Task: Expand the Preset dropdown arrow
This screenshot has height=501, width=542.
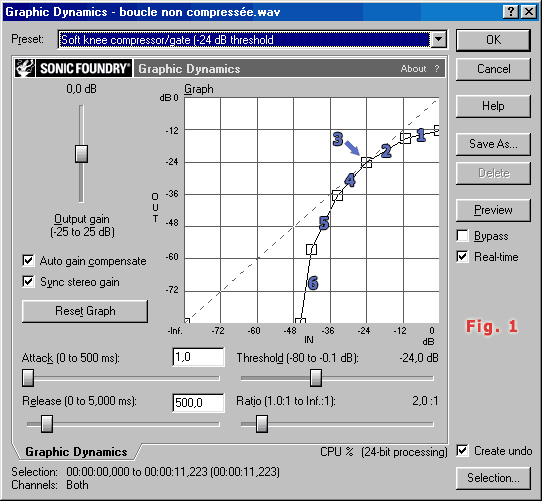Action: [x=438, y=39]
